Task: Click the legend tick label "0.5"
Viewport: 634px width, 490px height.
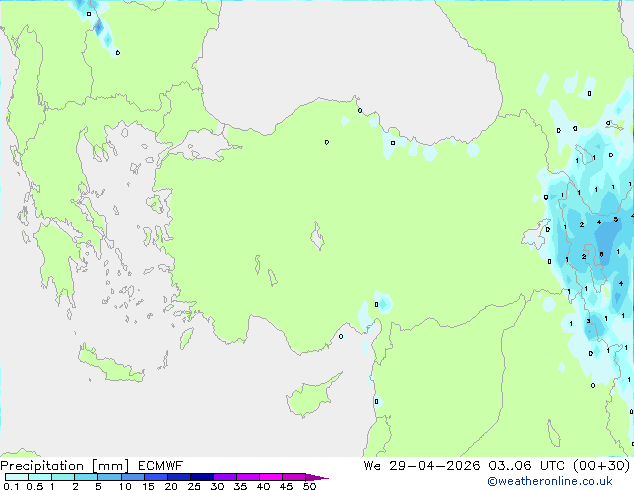Action: tap(34, 486)
